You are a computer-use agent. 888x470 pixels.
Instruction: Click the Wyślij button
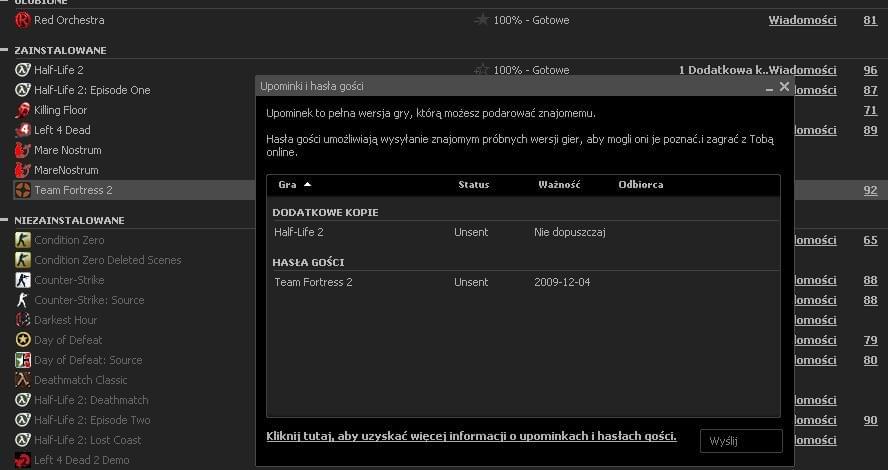point(741,441)
